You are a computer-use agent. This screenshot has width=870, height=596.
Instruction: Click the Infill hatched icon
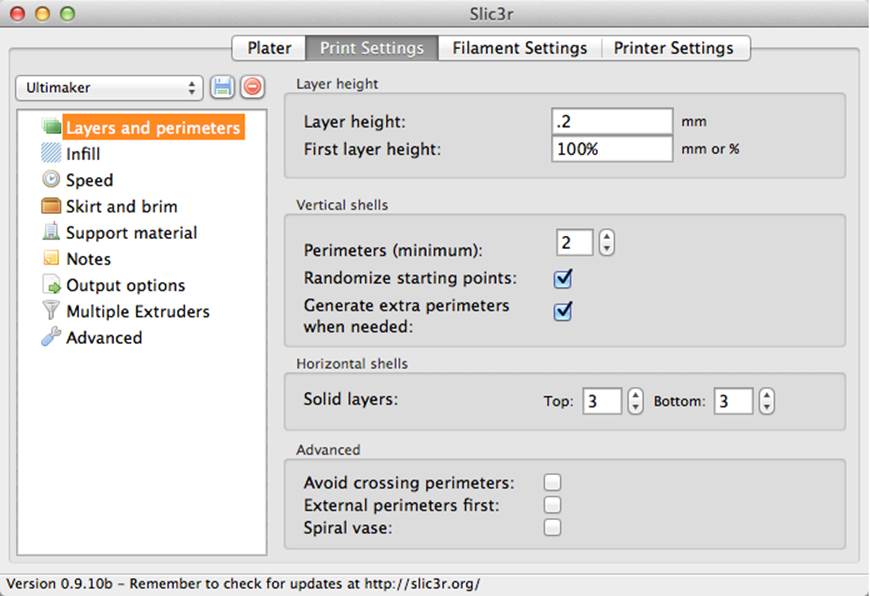(51, 153)
